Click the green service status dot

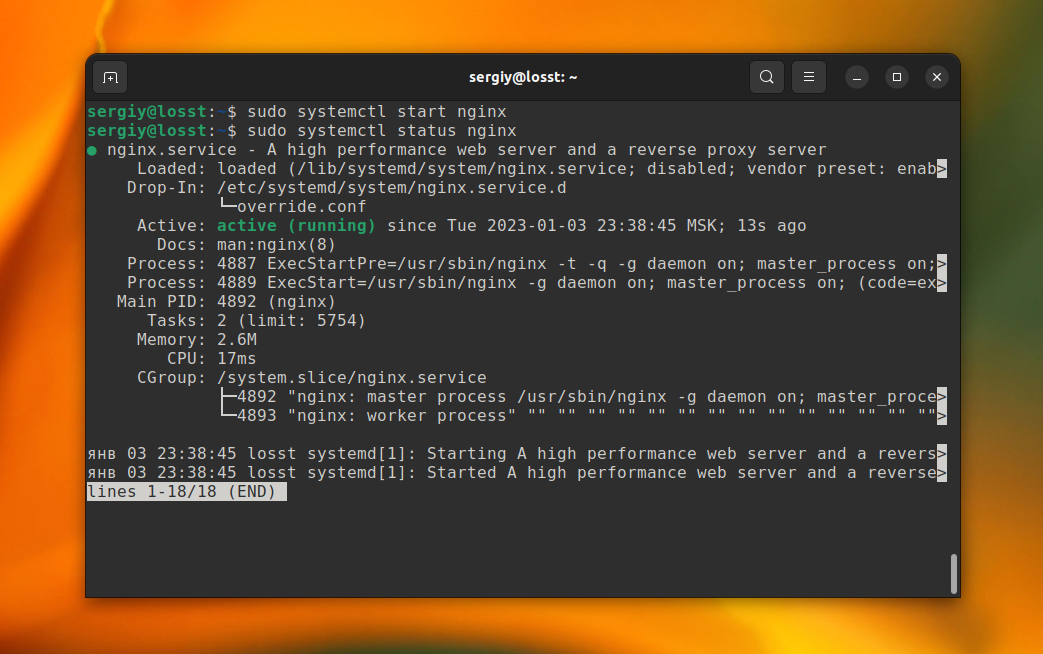click(x=92, y=150)
